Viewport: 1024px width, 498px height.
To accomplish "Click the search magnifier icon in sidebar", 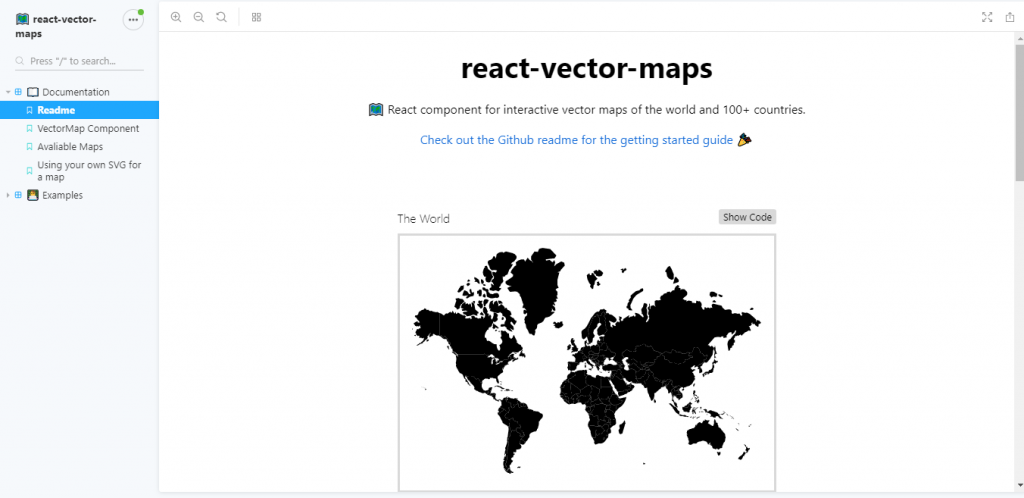I will click(x=20, y=61).
